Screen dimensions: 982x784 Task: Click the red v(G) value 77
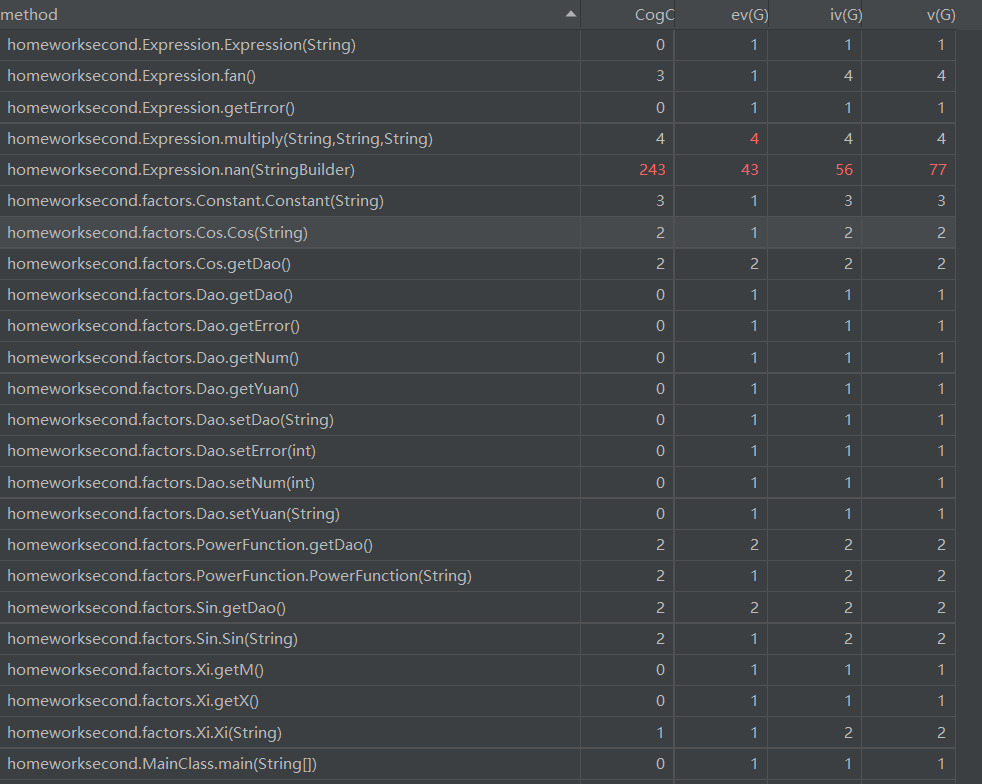tap(937, 170)
